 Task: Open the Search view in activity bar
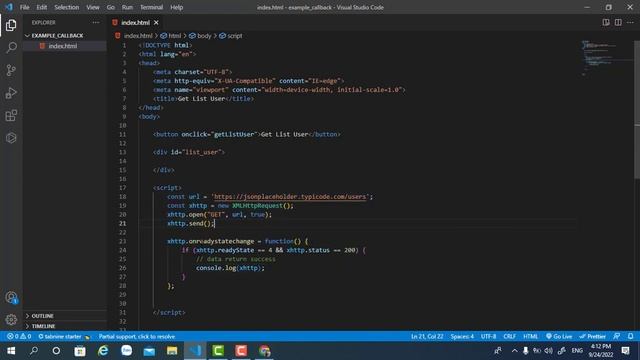pos(11,48)
